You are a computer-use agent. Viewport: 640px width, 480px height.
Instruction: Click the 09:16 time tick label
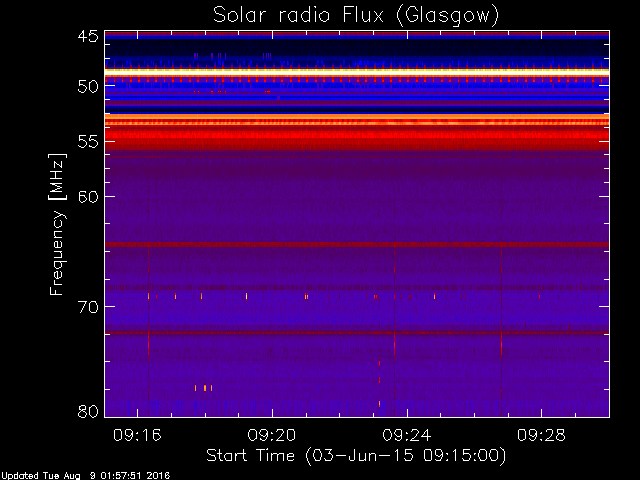click(138, 435)
